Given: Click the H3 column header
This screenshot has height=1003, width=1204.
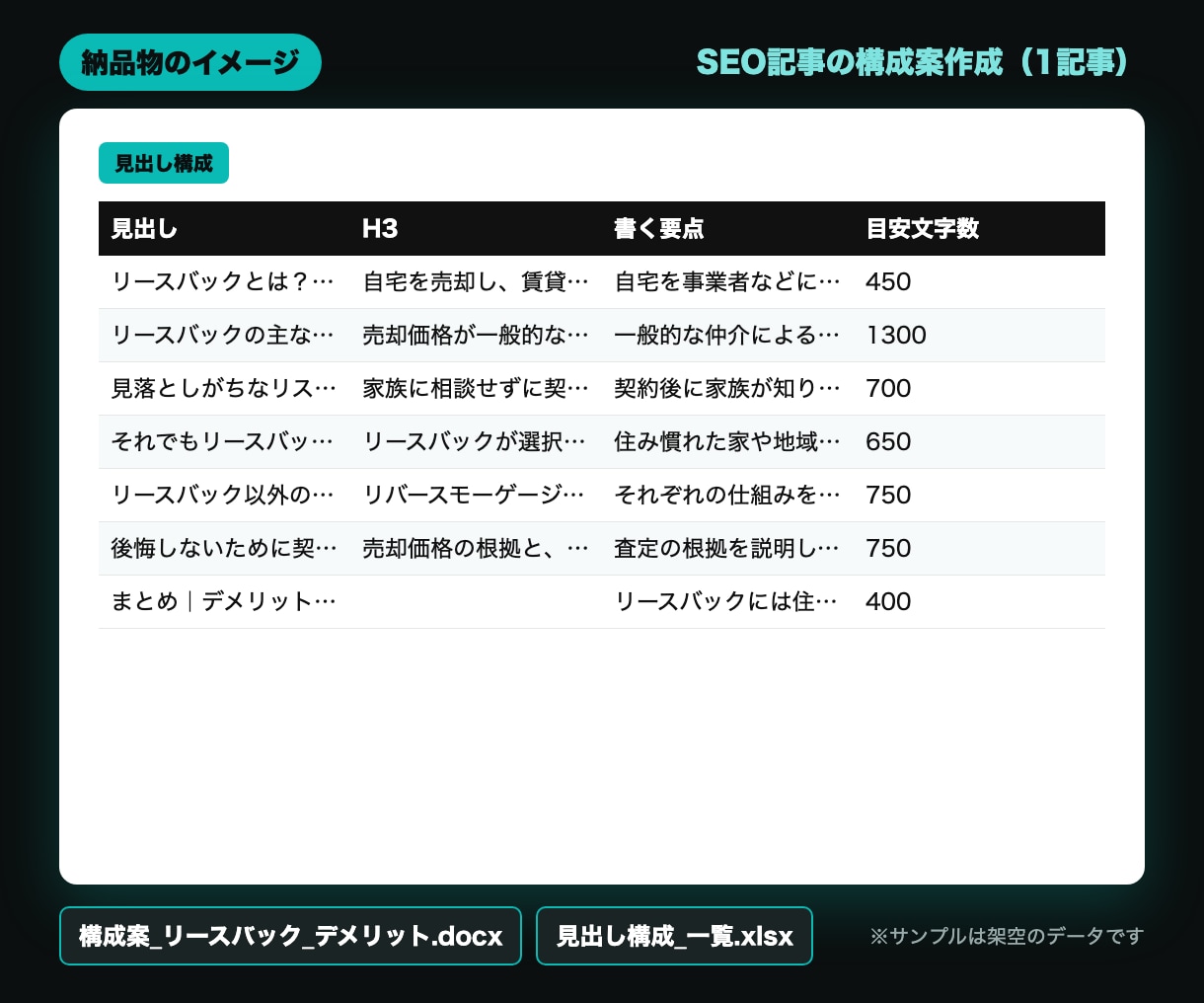Looking at the screenshot, I should (380, 229).
